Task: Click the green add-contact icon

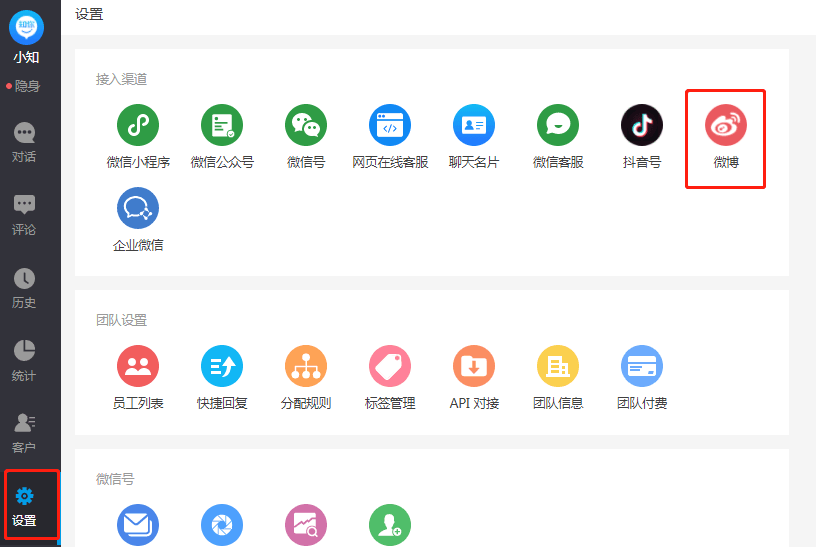Action: (390, 525)
